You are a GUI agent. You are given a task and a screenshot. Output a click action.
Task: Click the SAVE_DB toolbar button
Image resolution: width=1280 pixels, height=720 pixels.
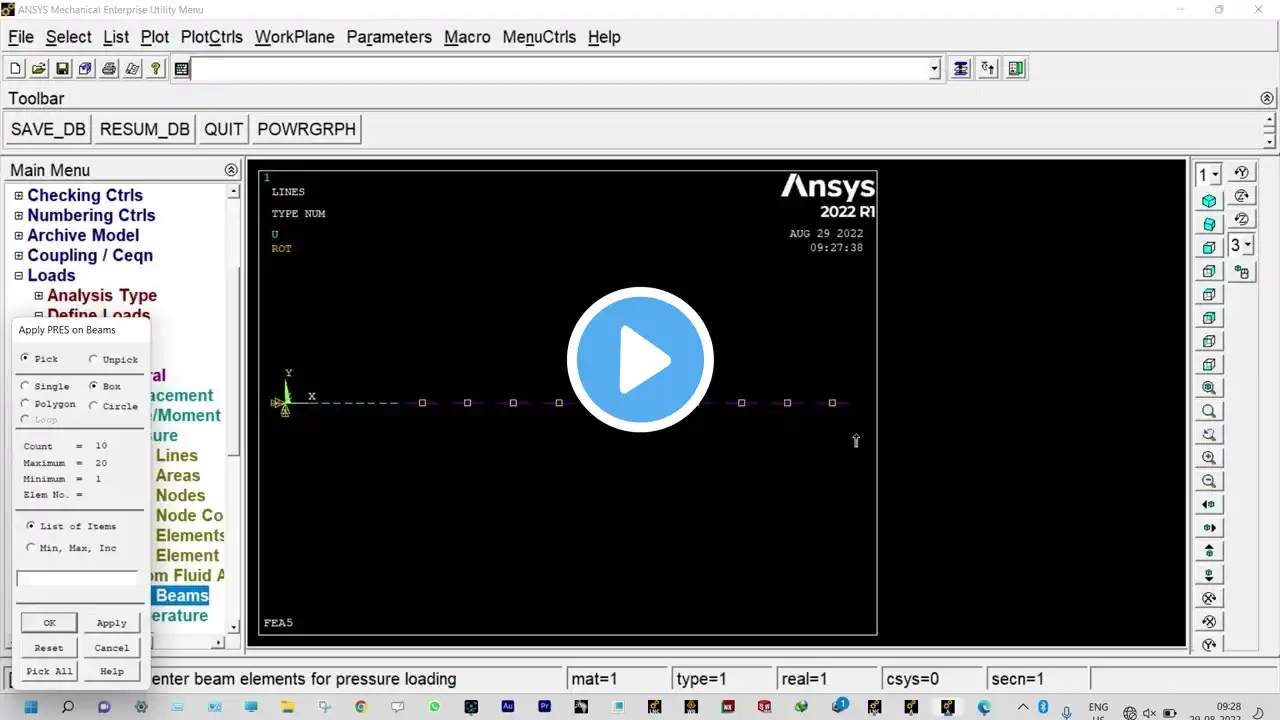click(x=48, y=130)
